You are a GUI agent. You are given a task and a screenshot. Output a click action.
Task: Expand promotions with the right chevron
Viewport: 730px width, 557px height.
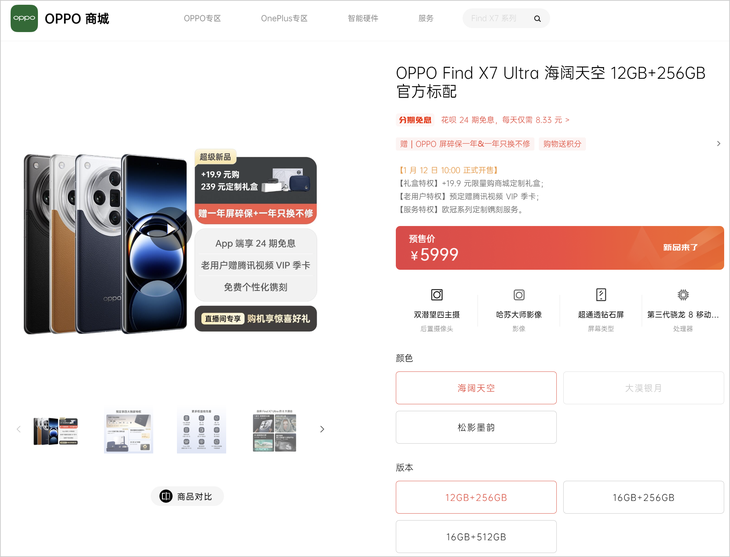718,143
